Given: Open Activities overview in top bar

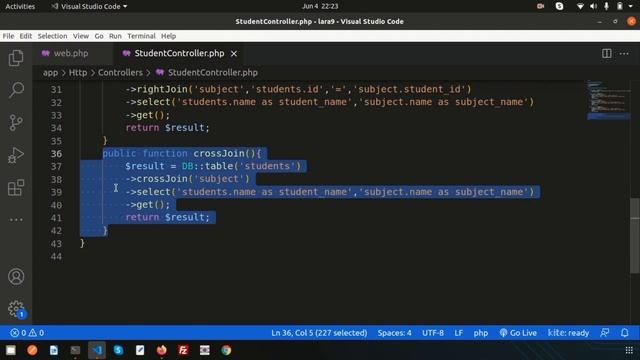Looking at the screenshot, I should pos(20,6).
